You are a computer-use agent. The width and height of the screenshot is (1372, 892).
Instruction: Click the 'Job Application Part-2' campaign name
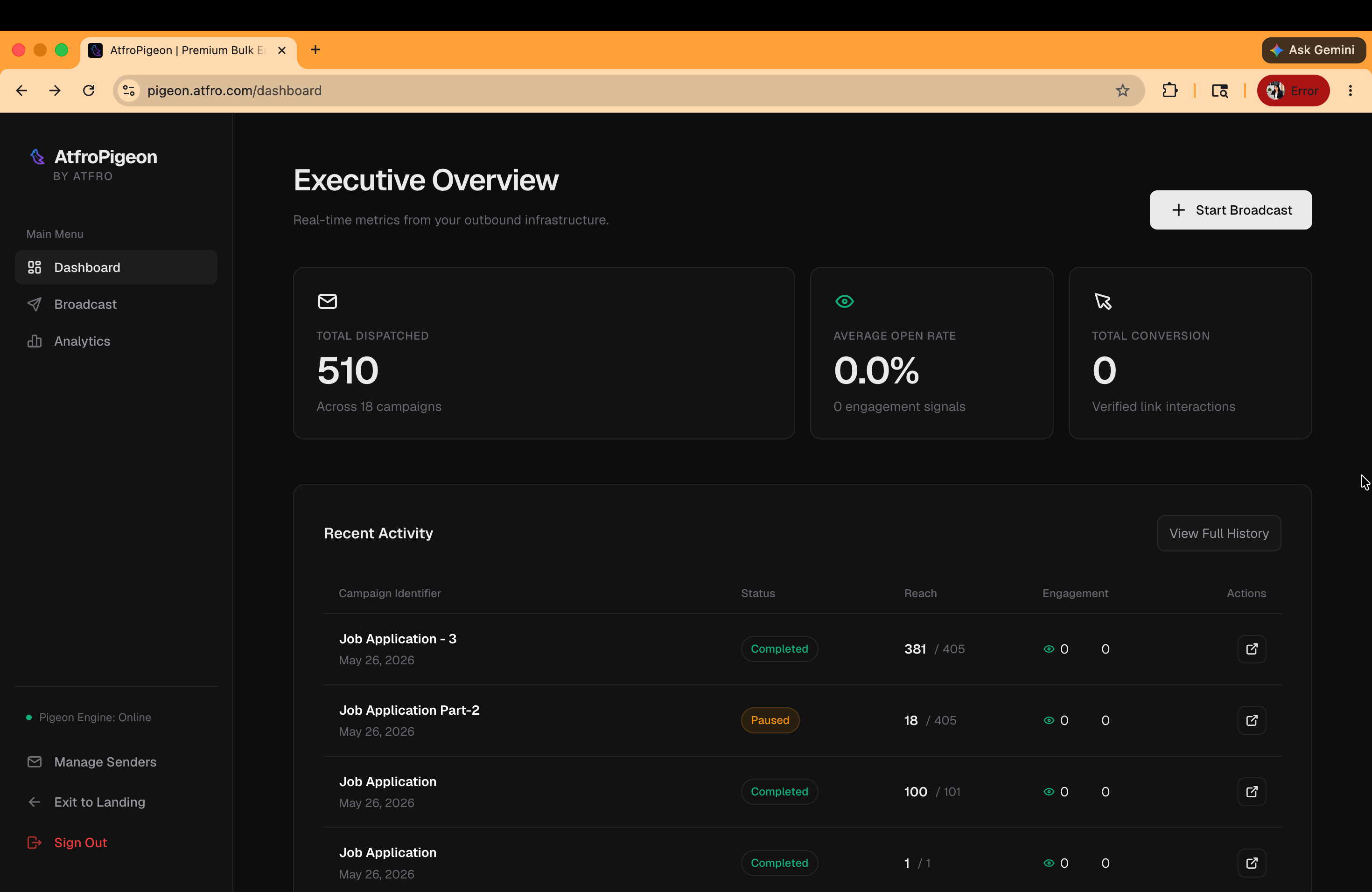pos(409,710)
